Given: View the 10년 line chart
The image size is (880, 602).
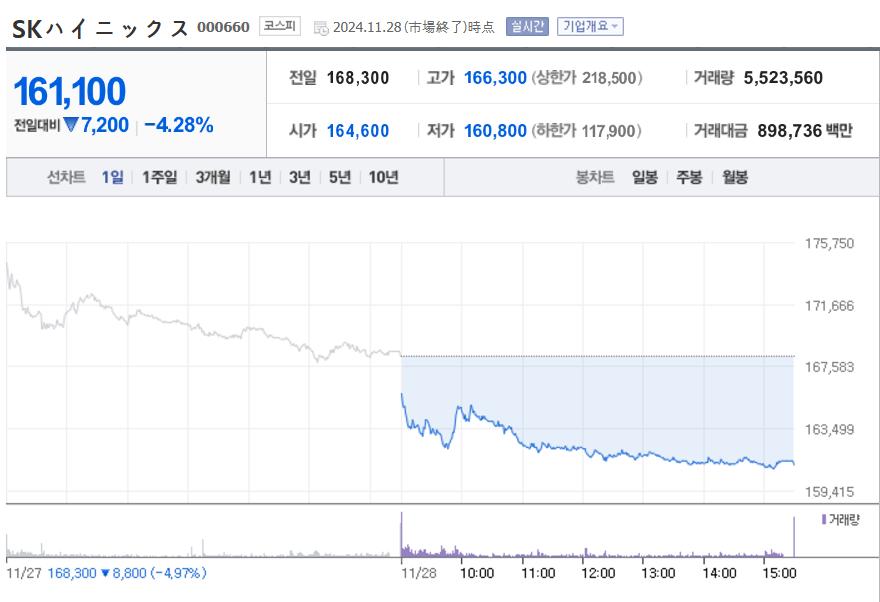Looking at the screenshot, I should tap(383, 177).
